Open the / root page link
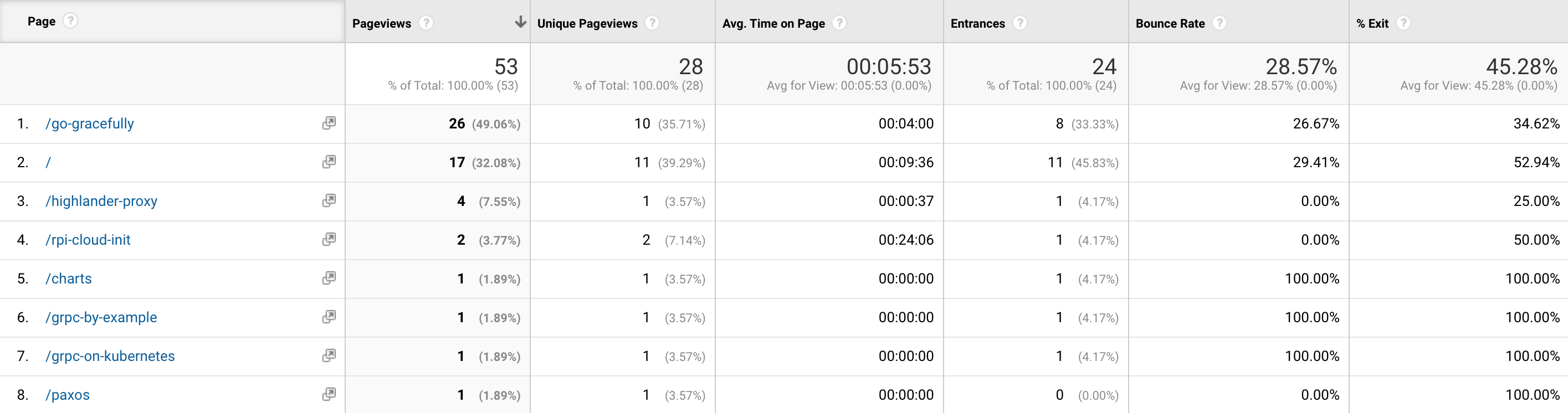The image size is (1568, 413). pos(48,162)
